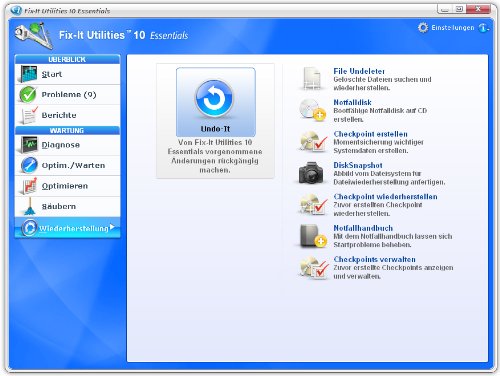Click the Checkpoint erstellen disc icon
This screenshot has height=376, width=500.
point(313,141)
